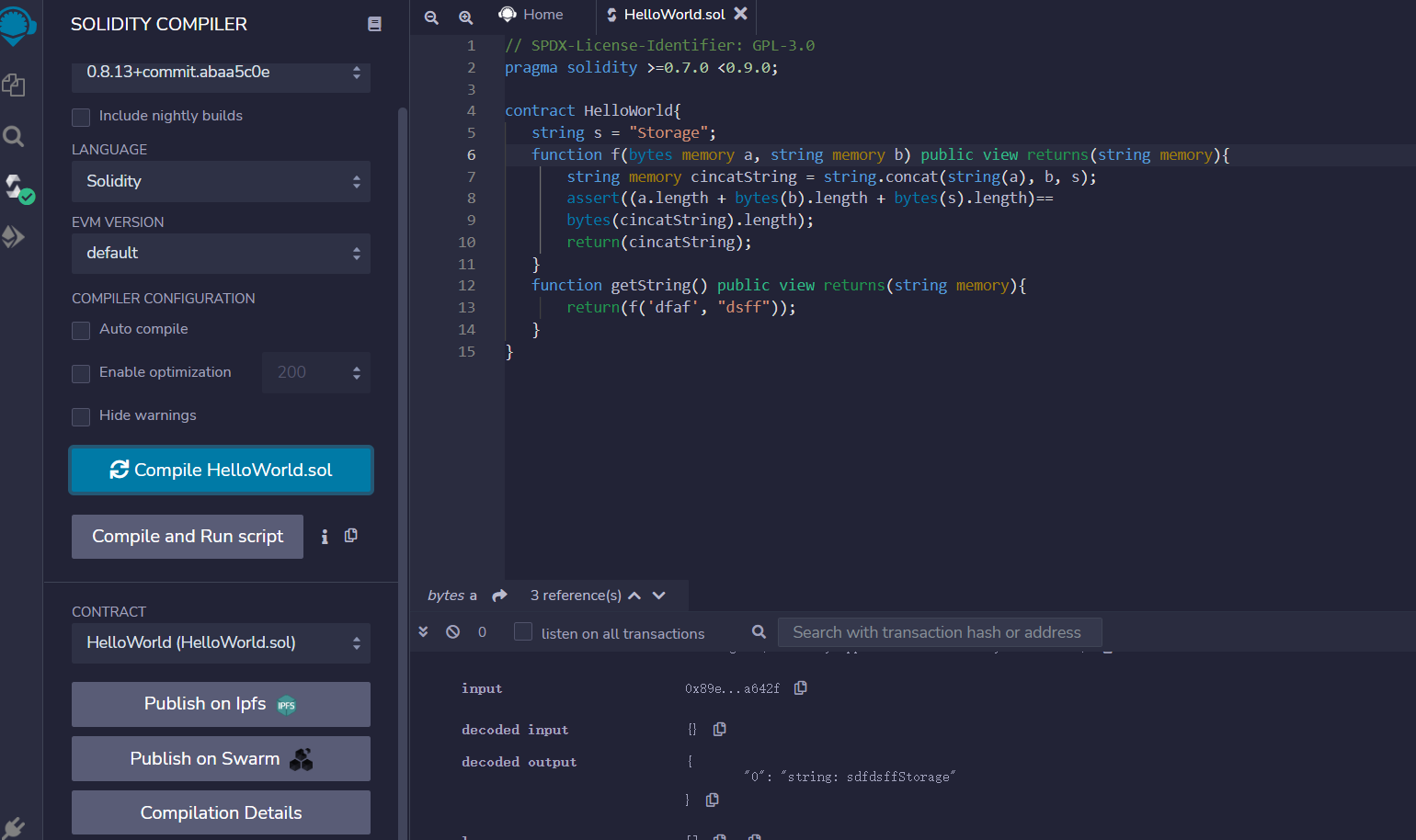The width and height of the screenshot is (1416, 840).
Task: Check Hide warnings option
Action: 81,416
